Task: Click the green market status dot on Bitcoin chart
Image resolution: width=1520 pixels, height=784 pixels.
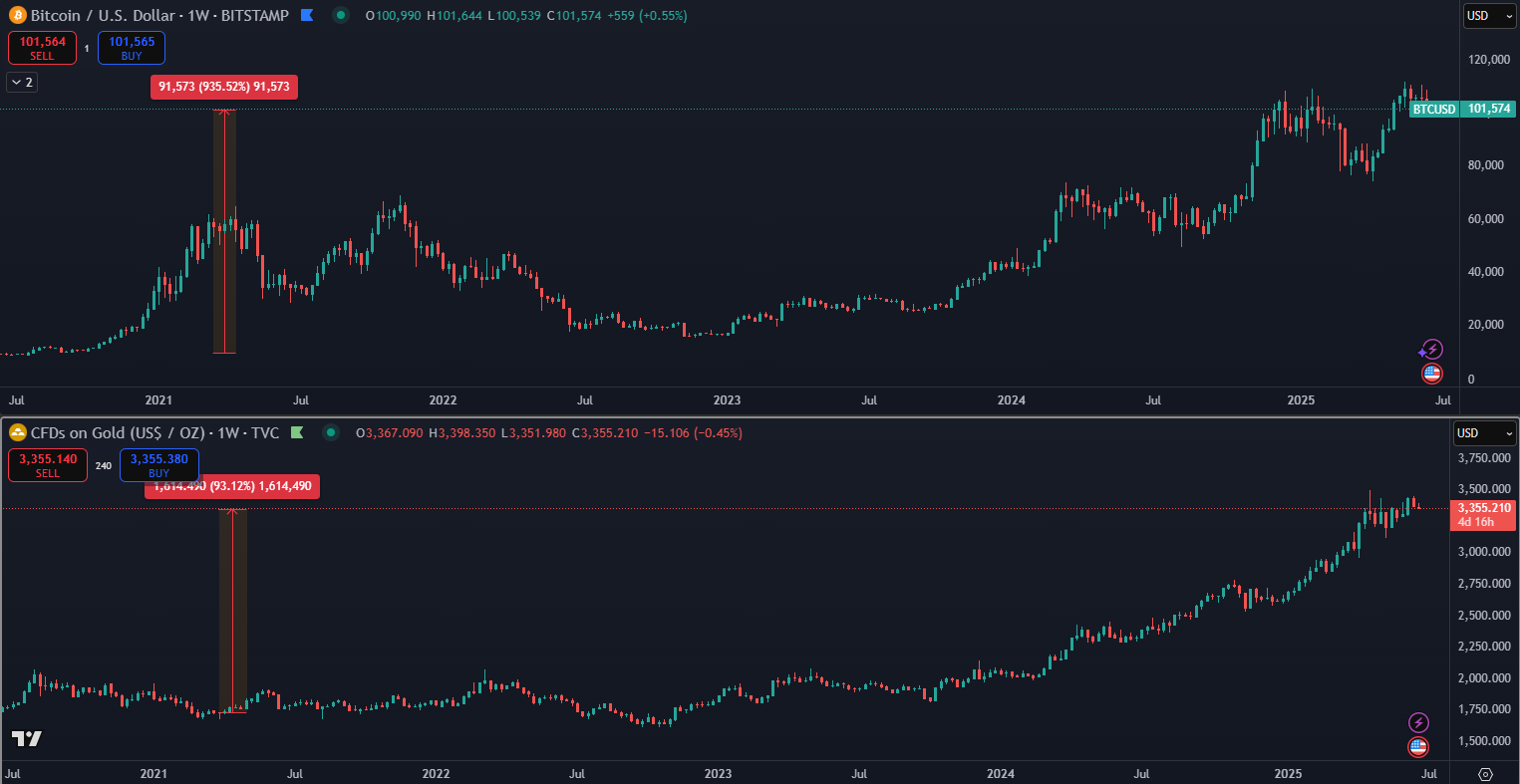Action: [341, 16]
